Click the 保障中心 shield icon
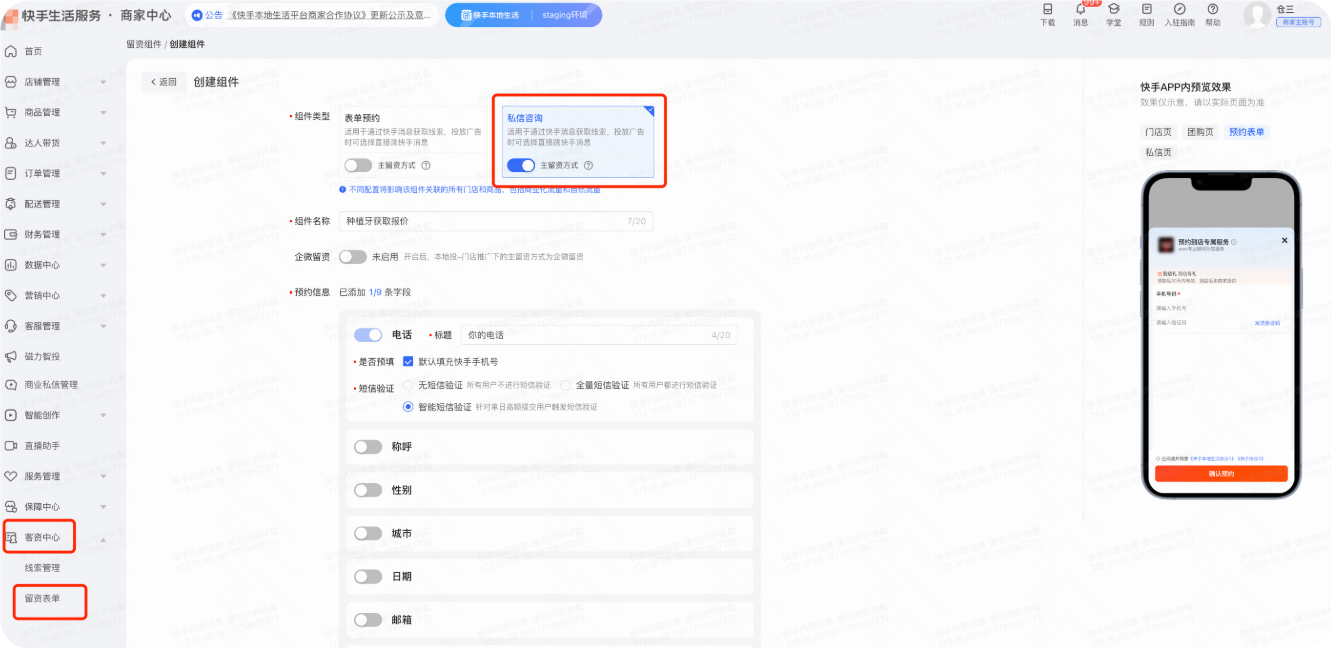Viewport: 1331px width, 648px height. point(11,506)
